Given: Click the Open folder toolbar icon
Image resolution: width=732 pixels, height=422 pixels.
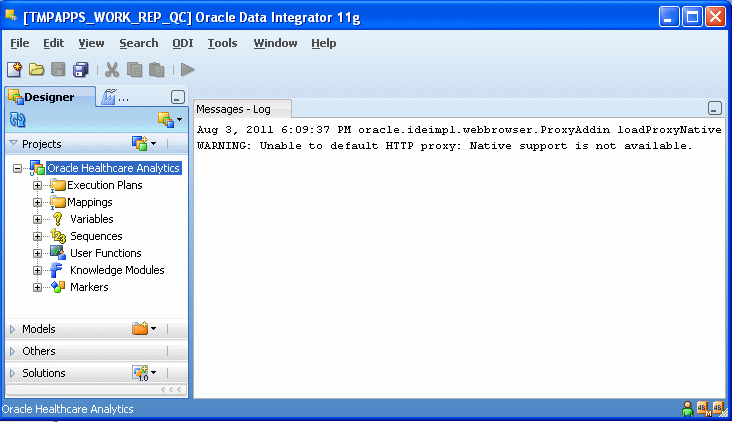Looking at the screenshot, I should click(36, 70).
